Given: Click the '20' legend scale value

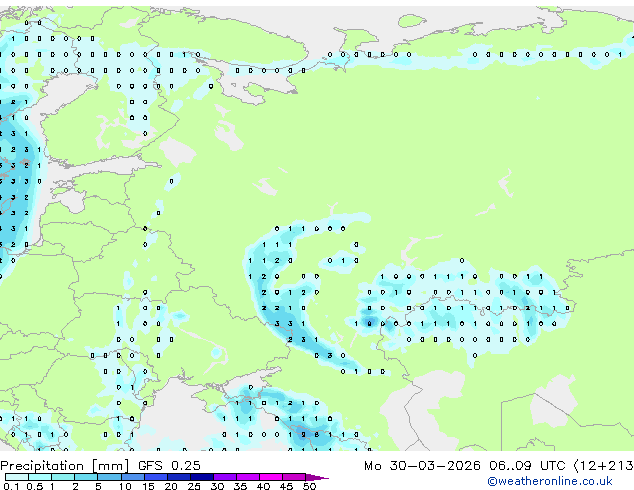Looking at the screenshot, I should 171,486.
